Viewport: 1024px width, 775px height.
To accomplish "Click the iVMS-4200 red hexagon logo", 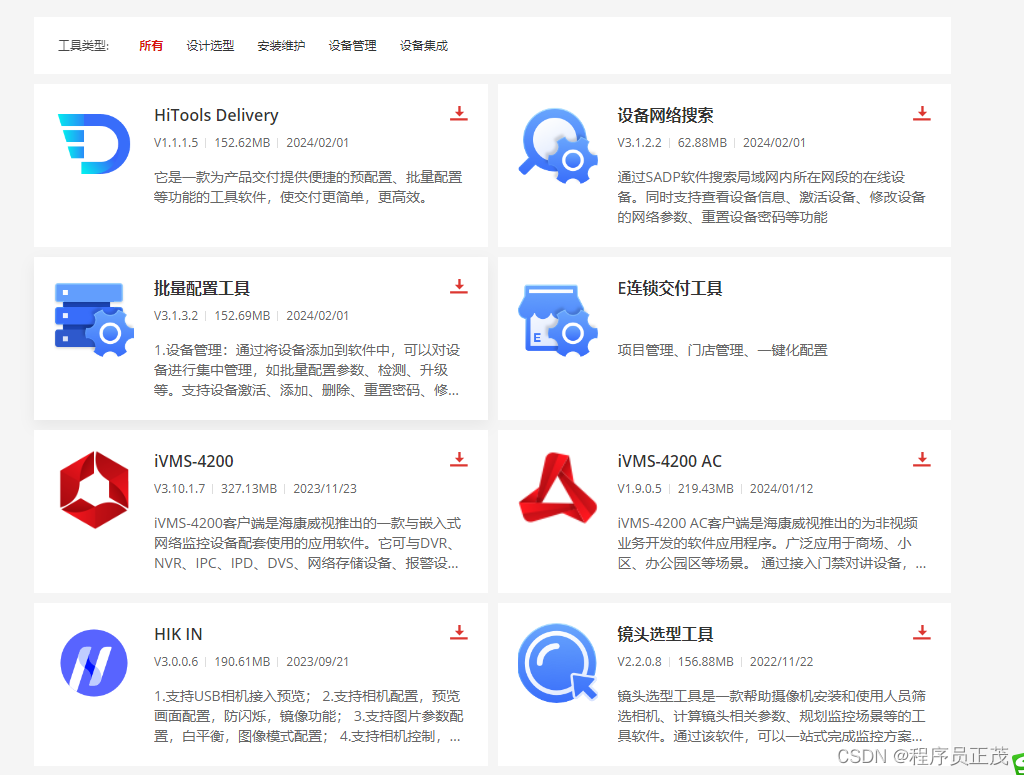I will tap(94, 490).
